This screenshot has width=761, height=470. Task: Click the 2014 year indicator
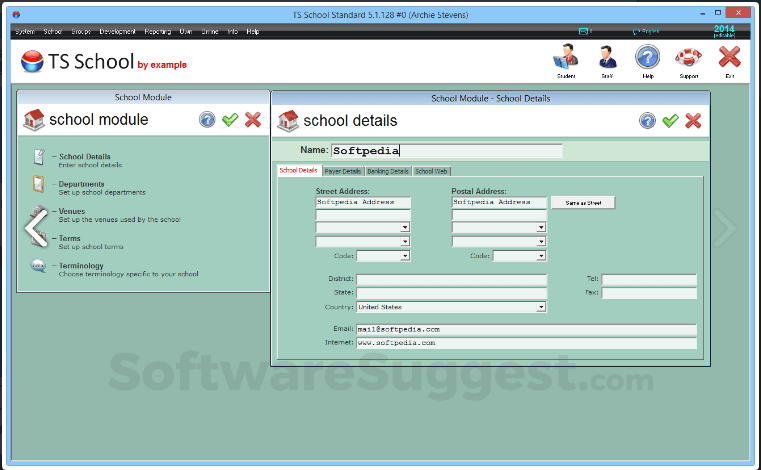724,31
